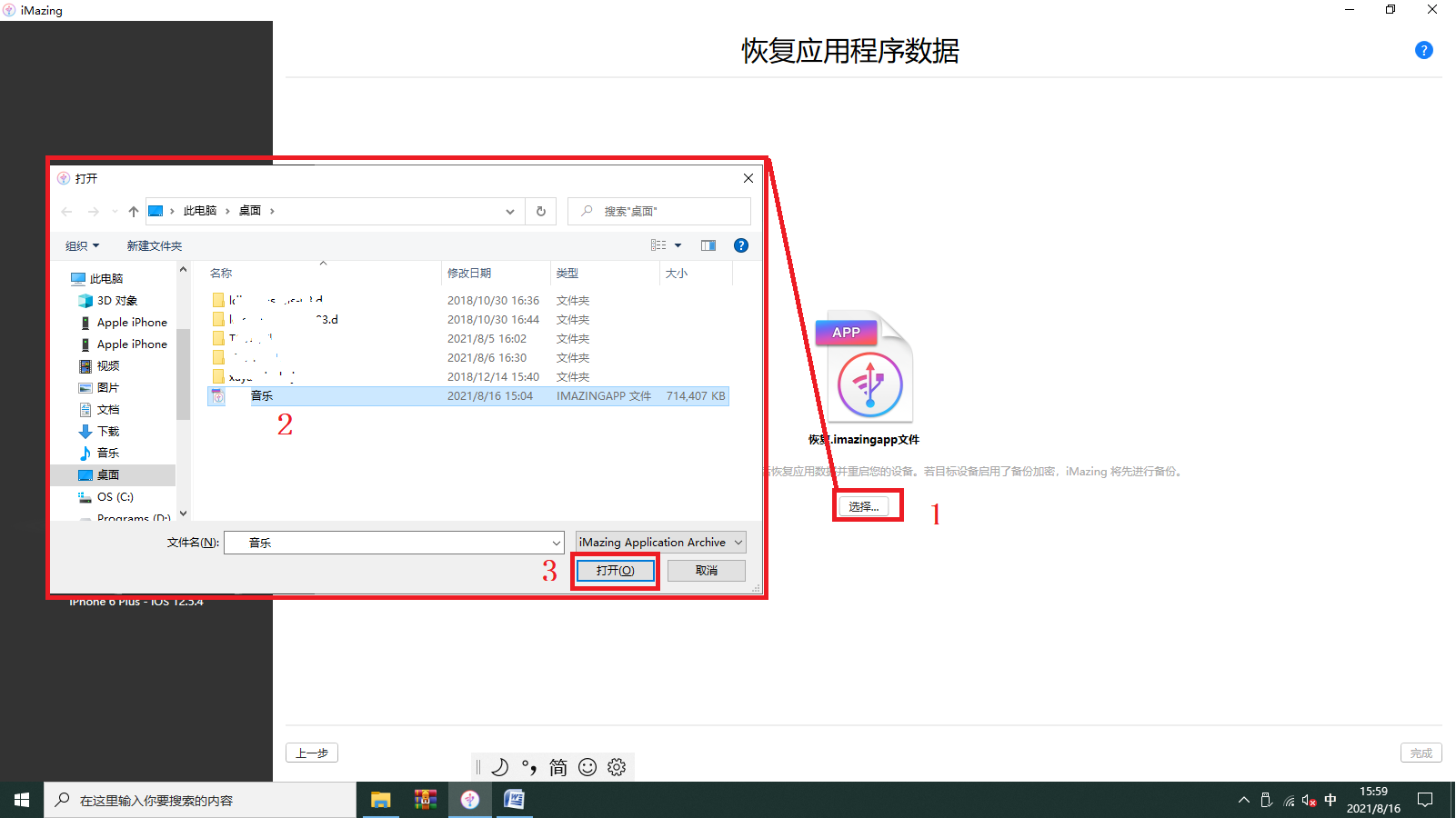
Task: Open the 组织 menu
Action: pyautogui.click(x=82, y=245)
